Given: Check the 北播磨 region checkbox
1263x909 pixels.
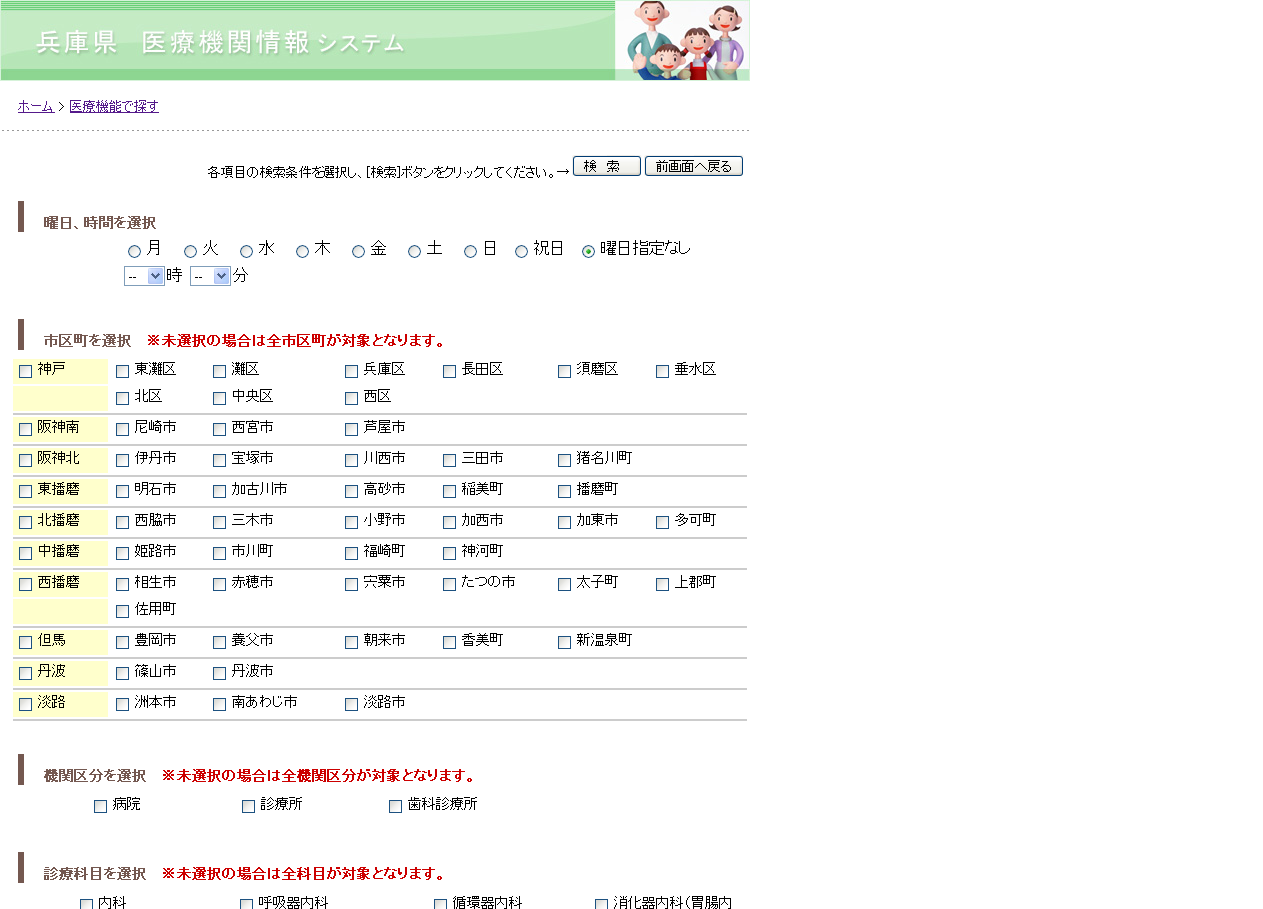Looking at the screenshot, I should [26, 523].
